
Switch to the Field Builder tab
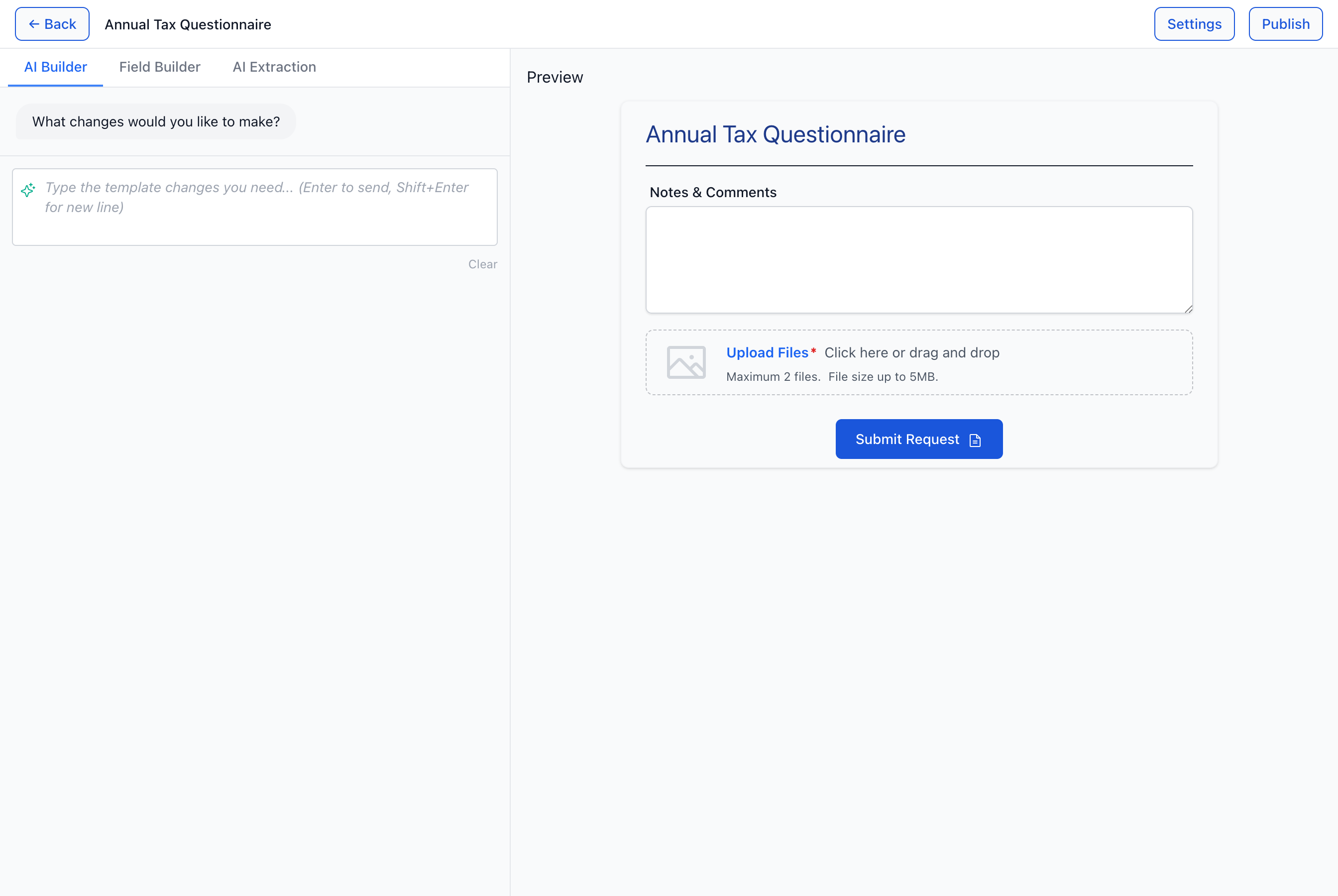click(160, 67)
